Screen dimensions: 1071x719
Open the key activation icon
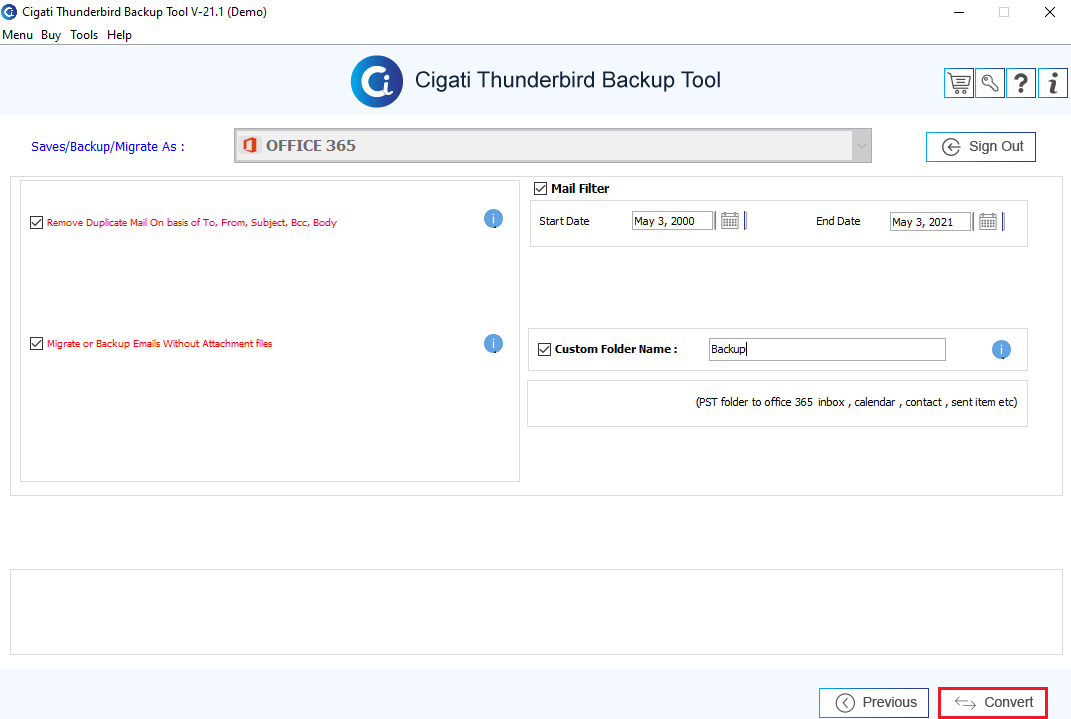990,83
